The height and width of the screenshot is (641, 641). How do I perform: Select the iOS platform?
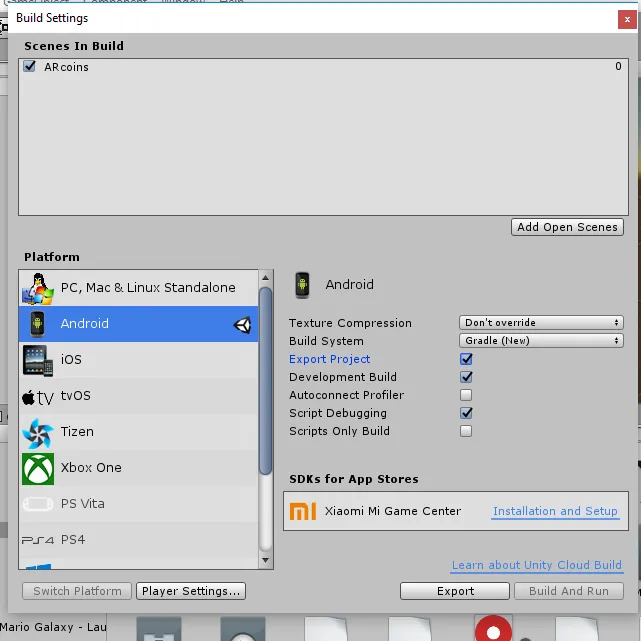(139, 360)
